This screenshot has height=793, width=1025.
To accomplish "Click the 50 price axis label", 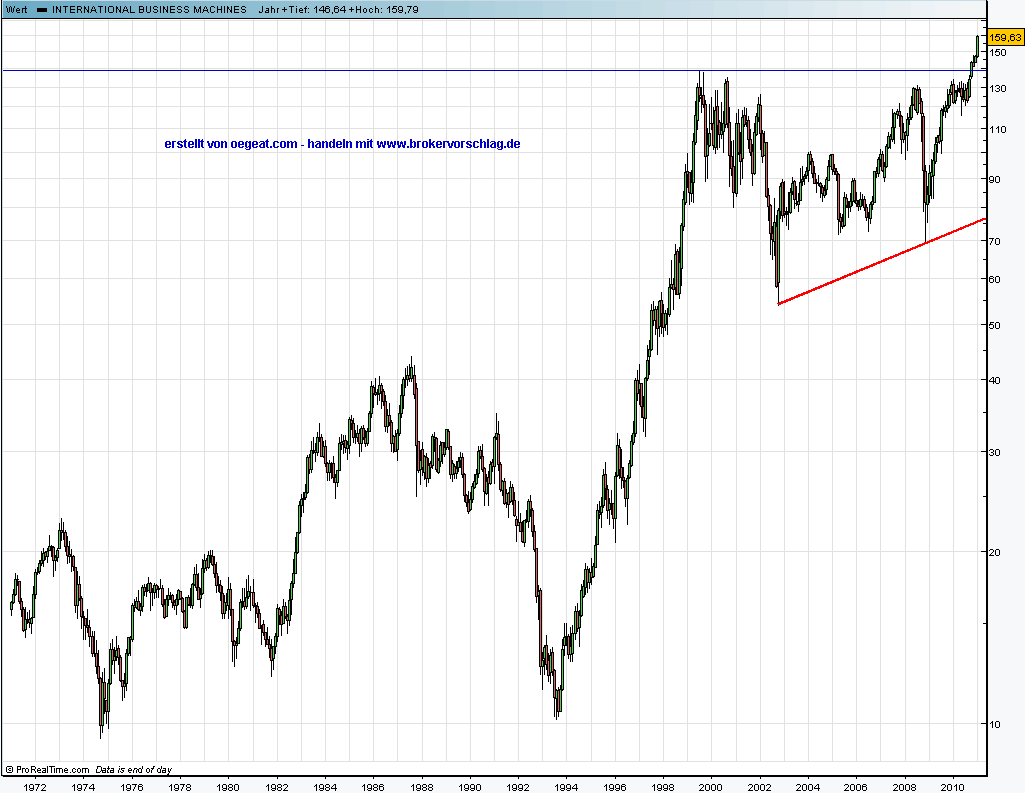I will click(x=995, y=325).
